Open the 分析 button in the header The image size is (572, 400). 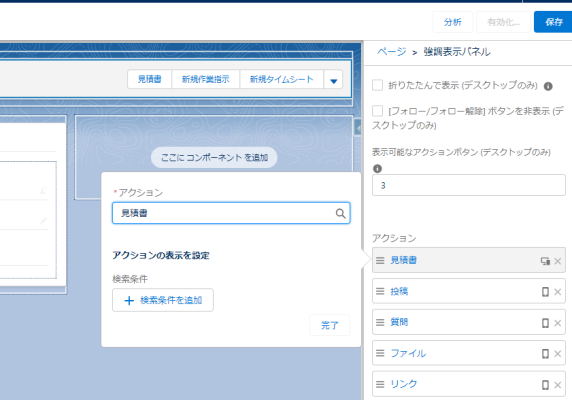pyautogui.click(x=453, y=22)
